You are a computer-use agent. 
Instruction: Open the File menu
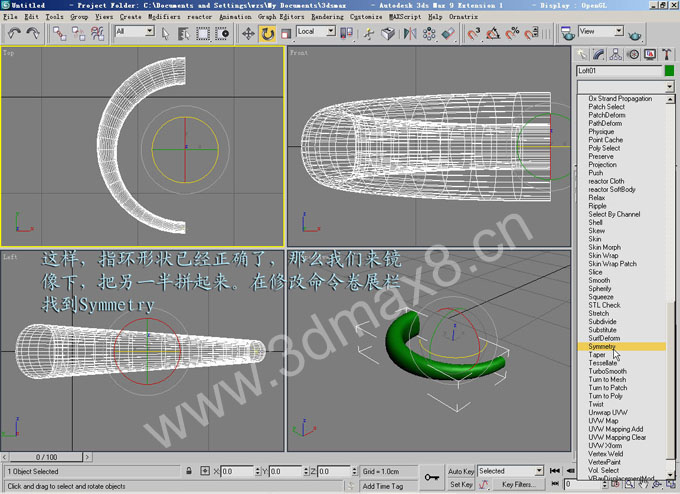tap(10, 16)
